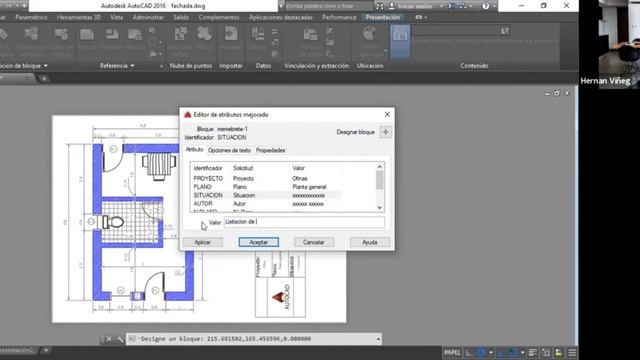Click the Referencia panel dialog launcher arrow
Screen dimensions: 640x360
161,66
